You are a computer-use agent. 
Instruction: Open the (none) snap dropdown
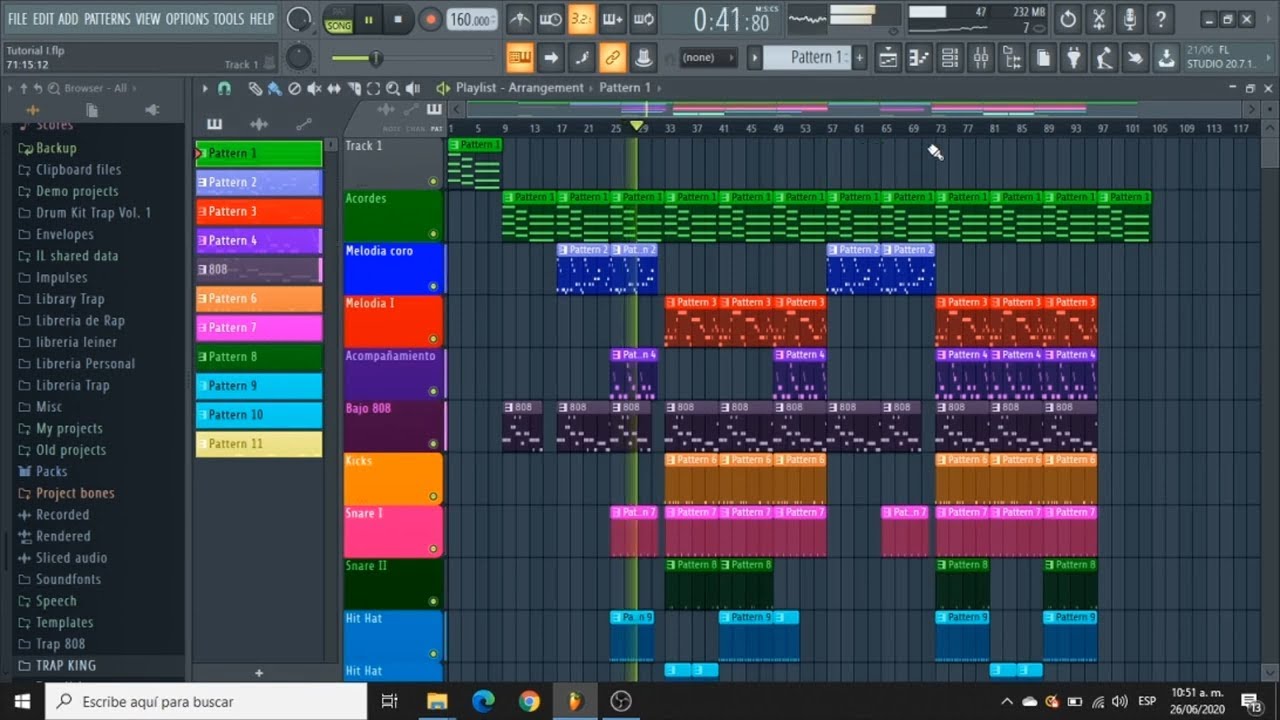708,58
